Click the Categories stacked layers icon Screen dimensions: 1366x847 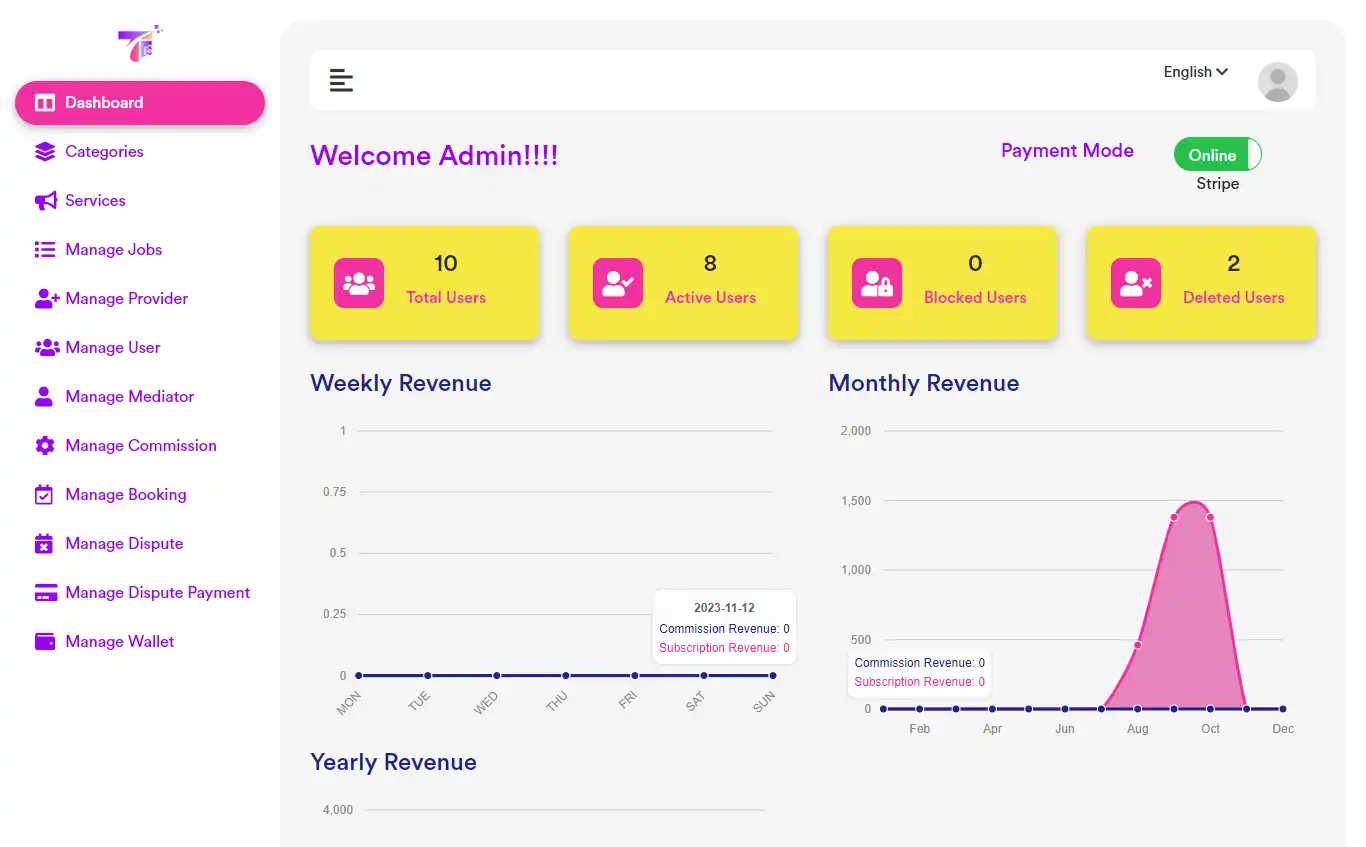coord(45,151)
